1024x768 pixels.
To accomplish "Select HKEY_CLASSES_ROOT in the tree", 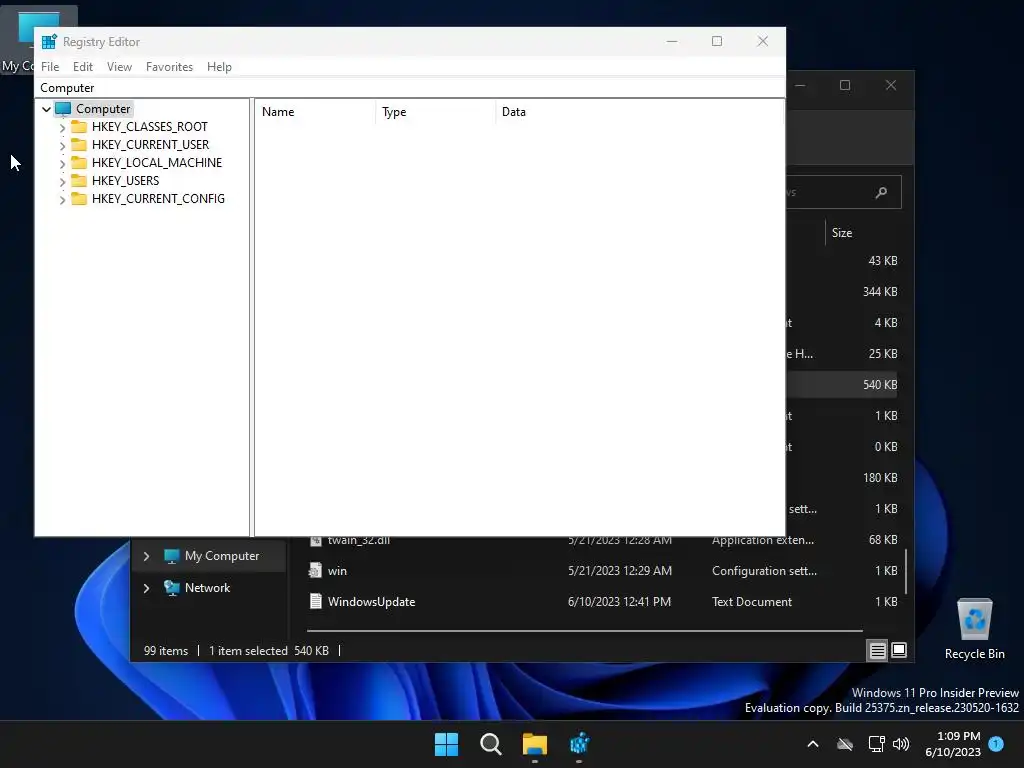I will click(x=150, y=127).
